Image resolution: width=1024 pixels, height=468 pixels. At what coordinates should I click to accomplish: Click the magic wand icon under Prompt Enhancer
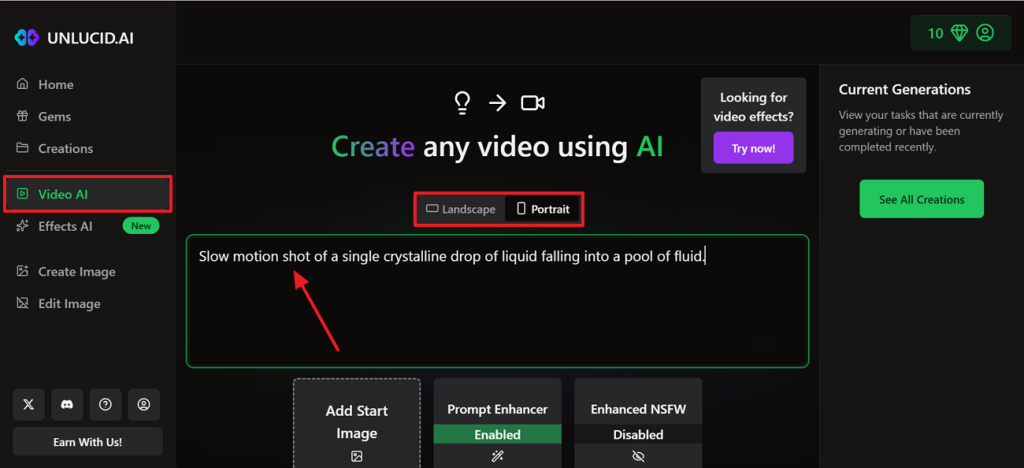tap(498, 457)
